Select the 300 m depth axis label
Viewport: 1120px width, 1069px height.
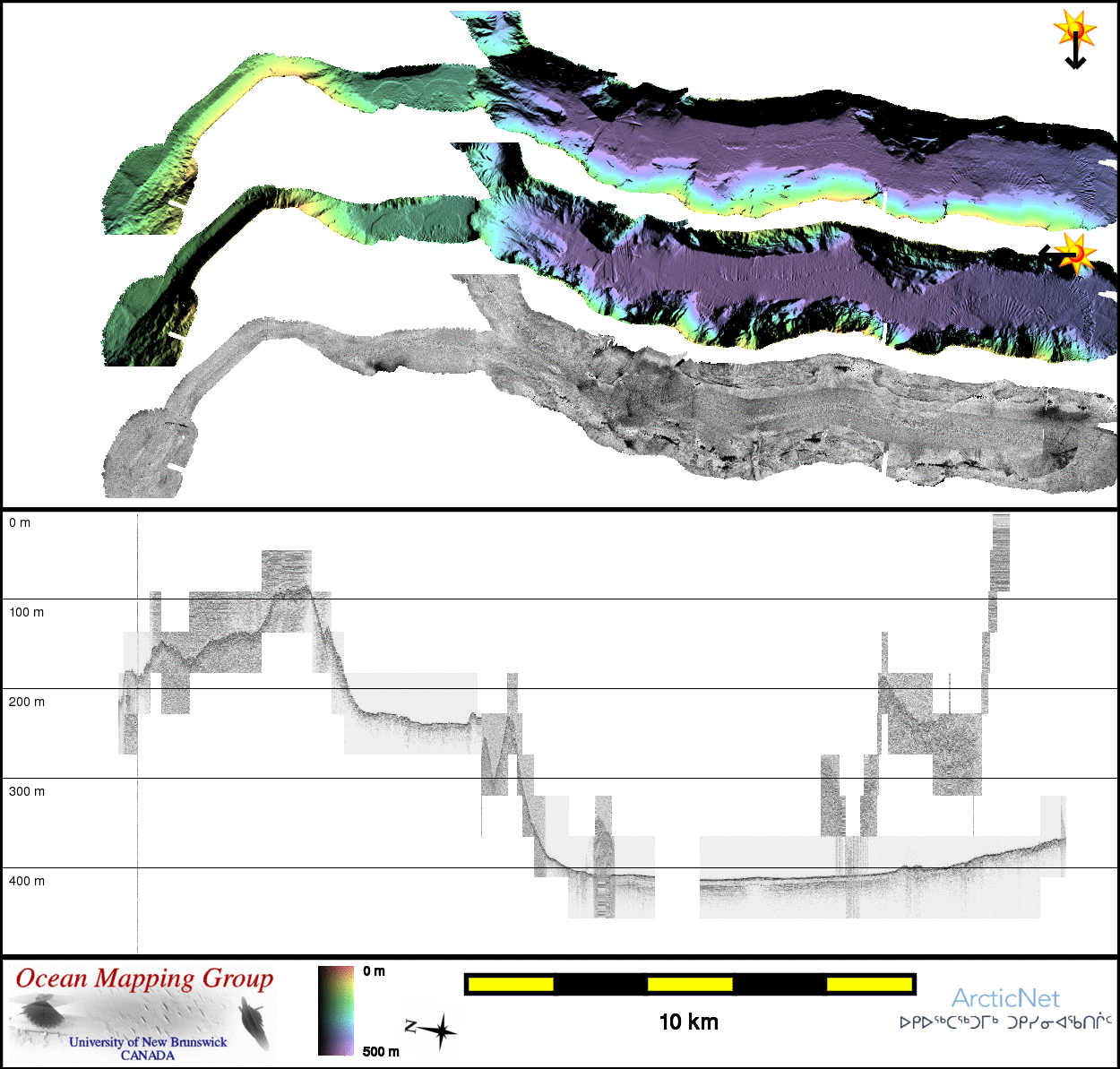click(x=27, y=791)
